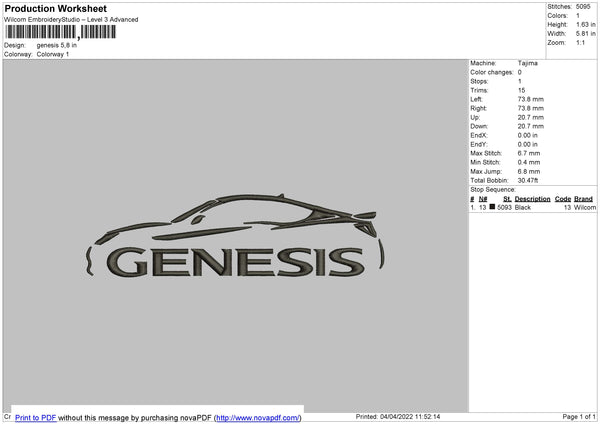Click the 'Brand' column header
600x424 pixels.
pyautogui.click(x=583, y=199)
